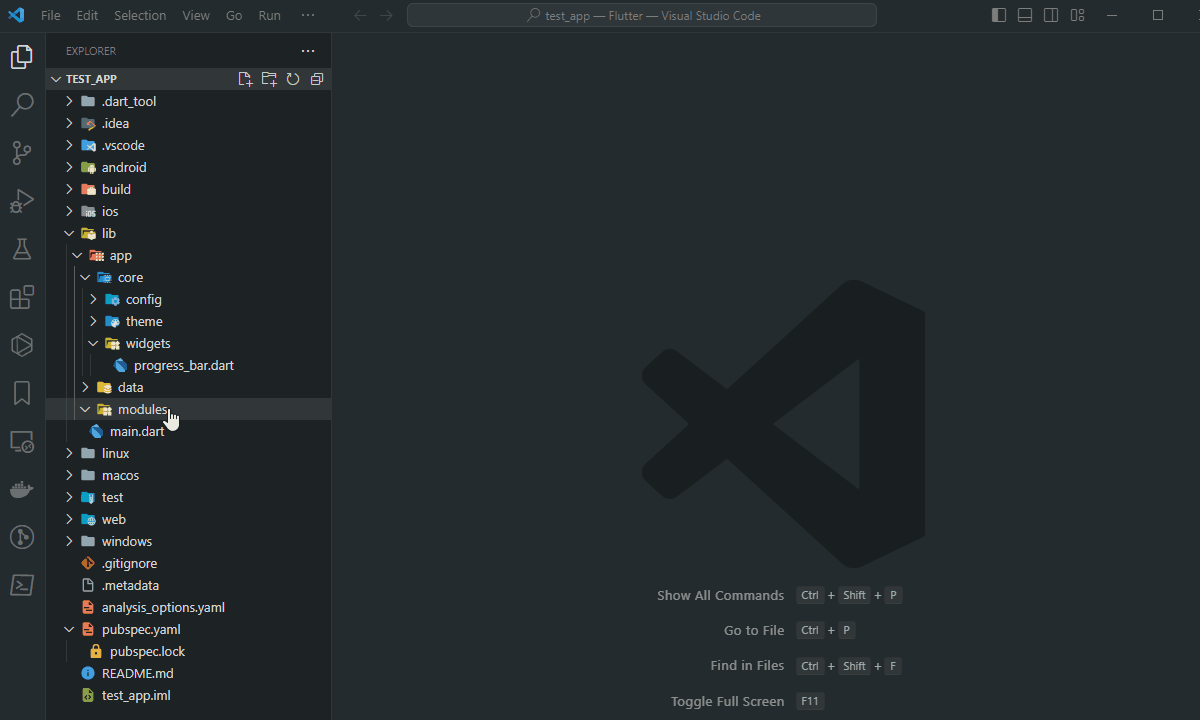Refresh the Explorer file tree
Viewport: 1200px width, 720px height.
[293, 79]
